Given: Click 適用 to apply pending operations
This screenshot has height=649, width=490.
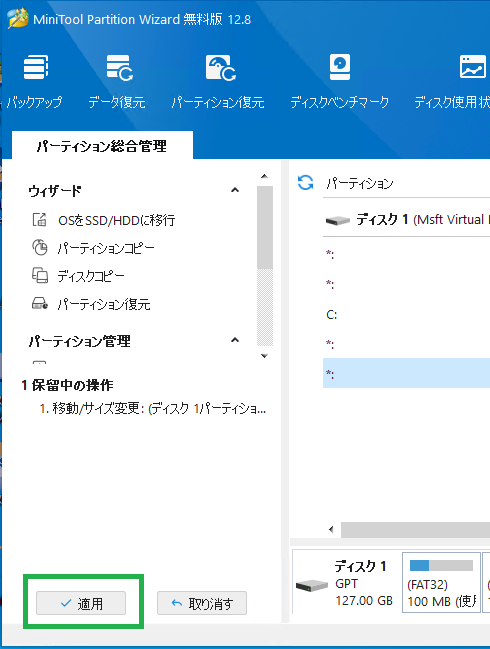Looking at the screenshot, I should (x=81, y=603).
